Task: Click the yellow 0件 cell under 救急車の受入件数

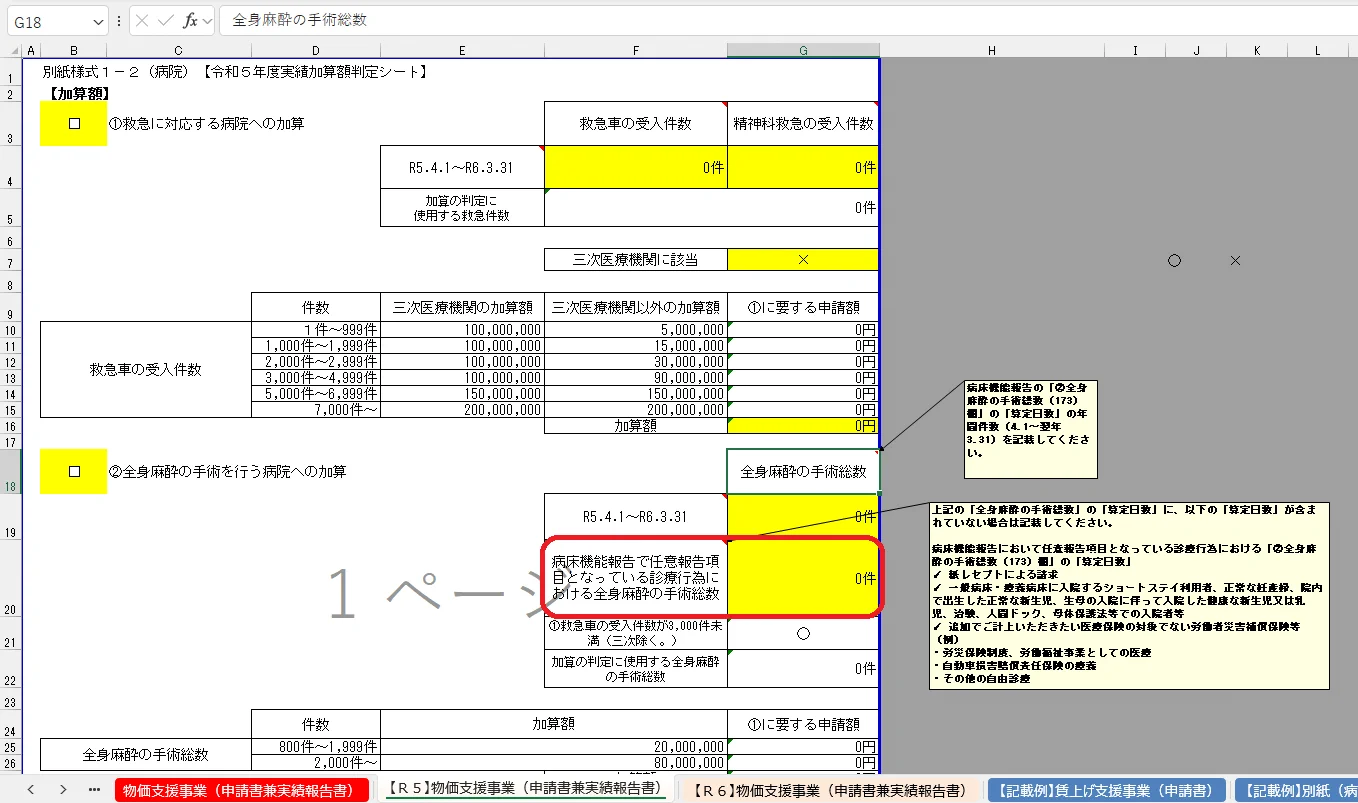Action: point(636,167)
